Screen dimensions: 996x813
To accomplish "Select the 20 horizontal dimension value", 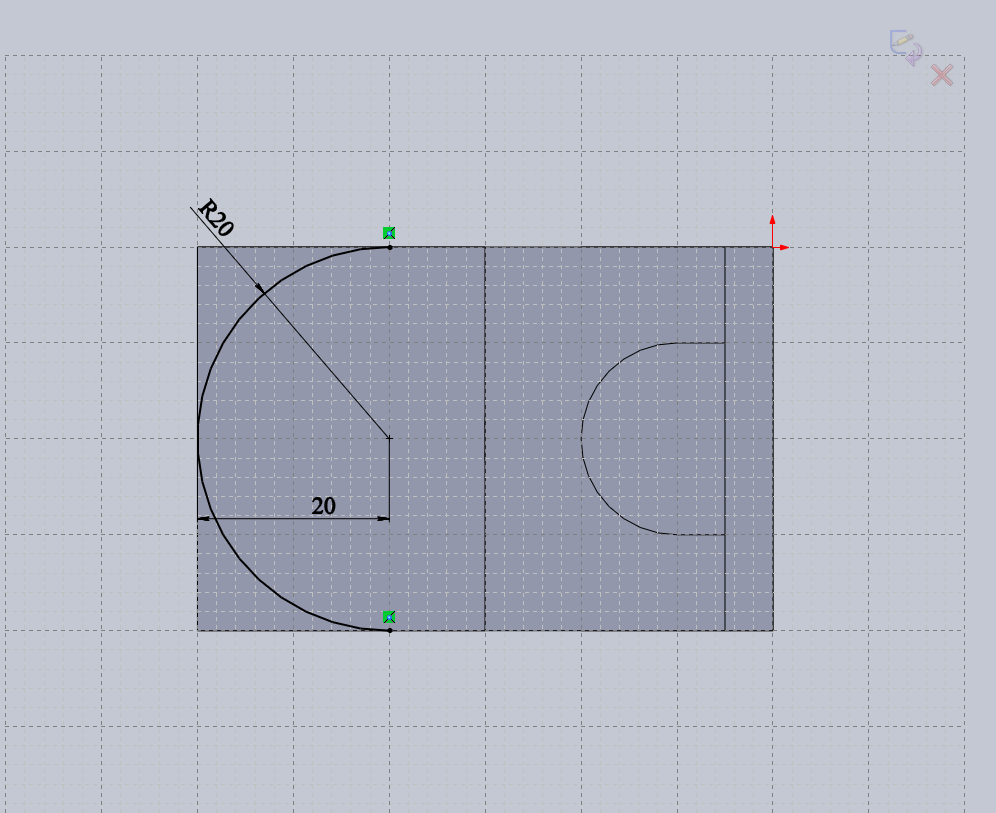I will tap(323, 506).
